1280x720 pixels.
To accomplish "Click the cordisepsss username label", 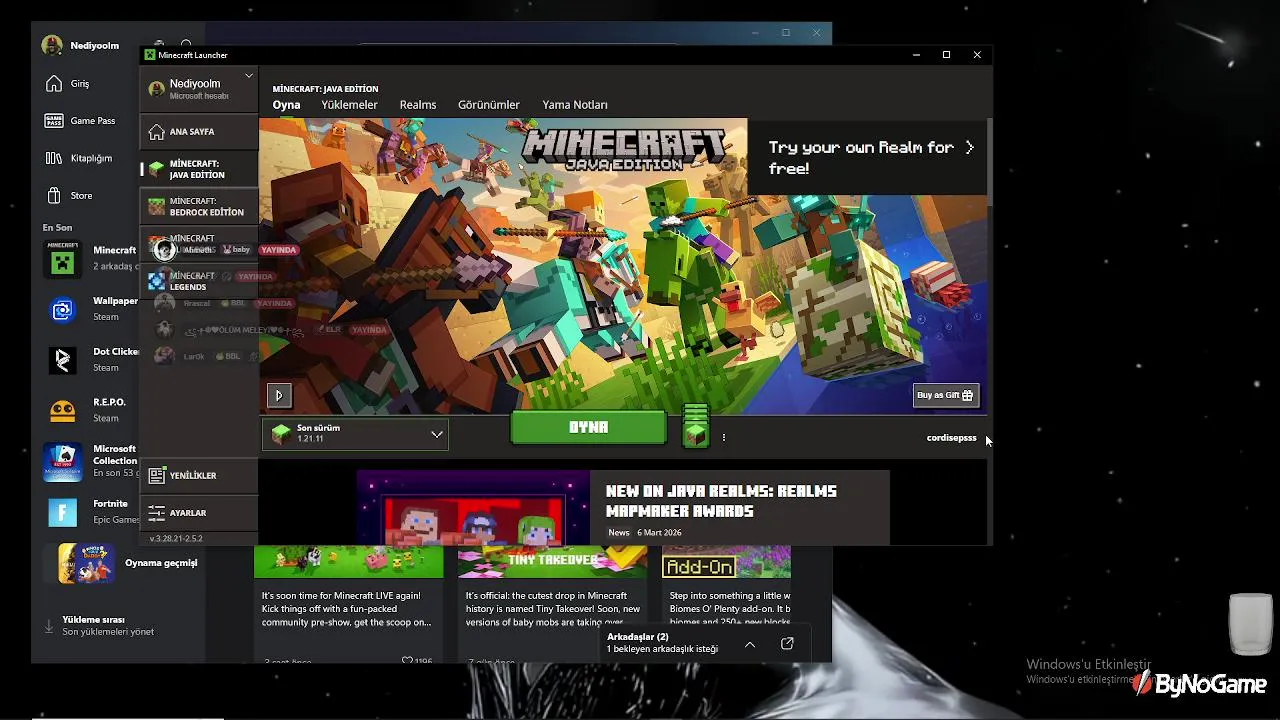I will [x=951, y=438].
